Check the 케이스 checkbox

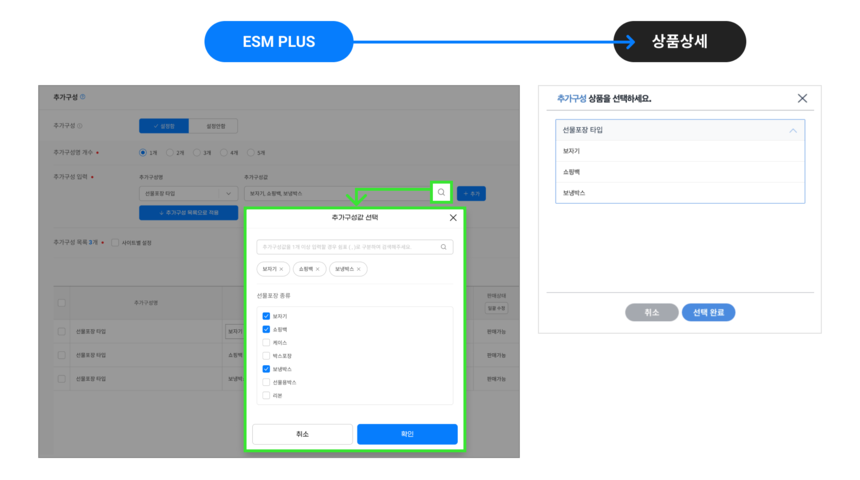[266, 342]
